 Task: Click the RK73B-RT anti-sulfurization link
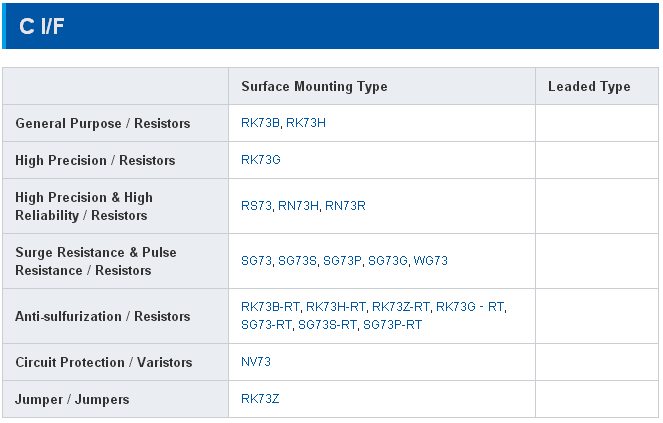click(x=270, y=307)
